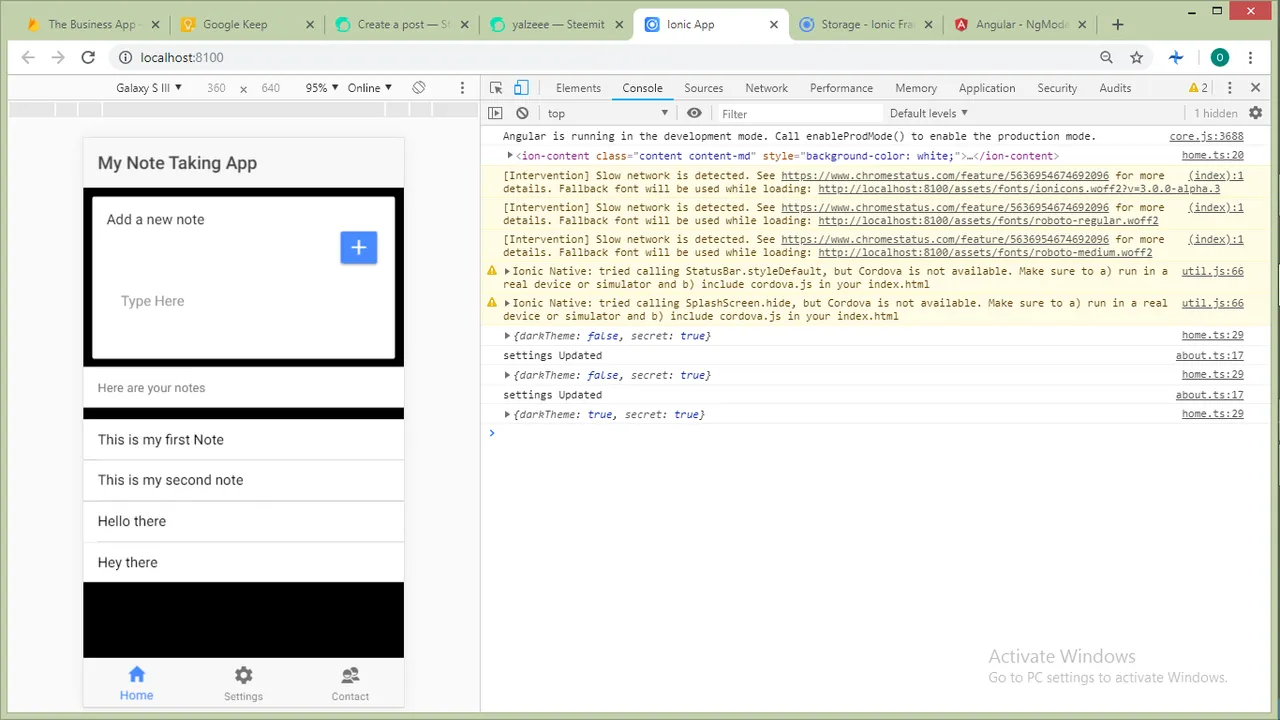Click the blue plus add-note button
Viewport: 1280px width, 720px height.
click(x=359, y=247)
